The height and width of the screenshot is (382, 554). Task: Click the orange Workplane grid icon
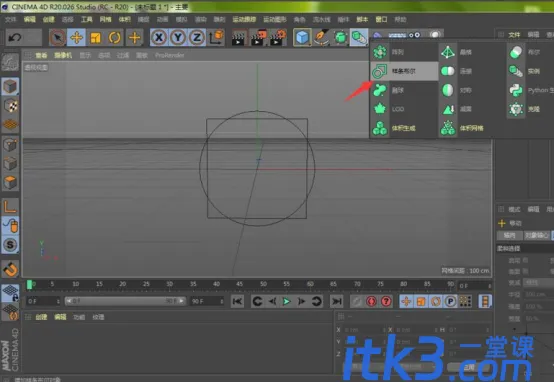tap(10, 124)
